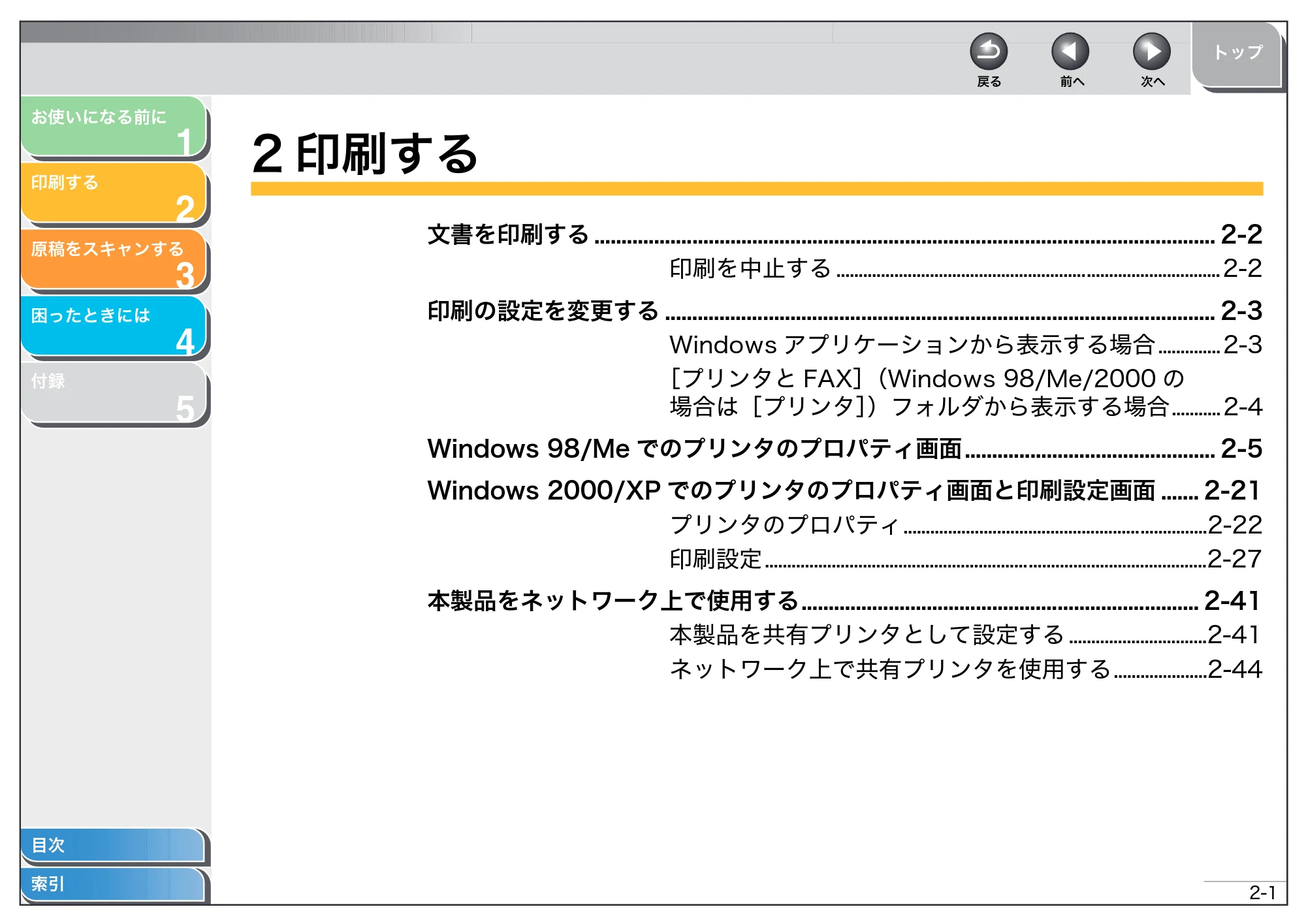The image size is (1306, 924).
Task: Open 印刷の設定を変更する section
Action: click(x=844, y=311)
